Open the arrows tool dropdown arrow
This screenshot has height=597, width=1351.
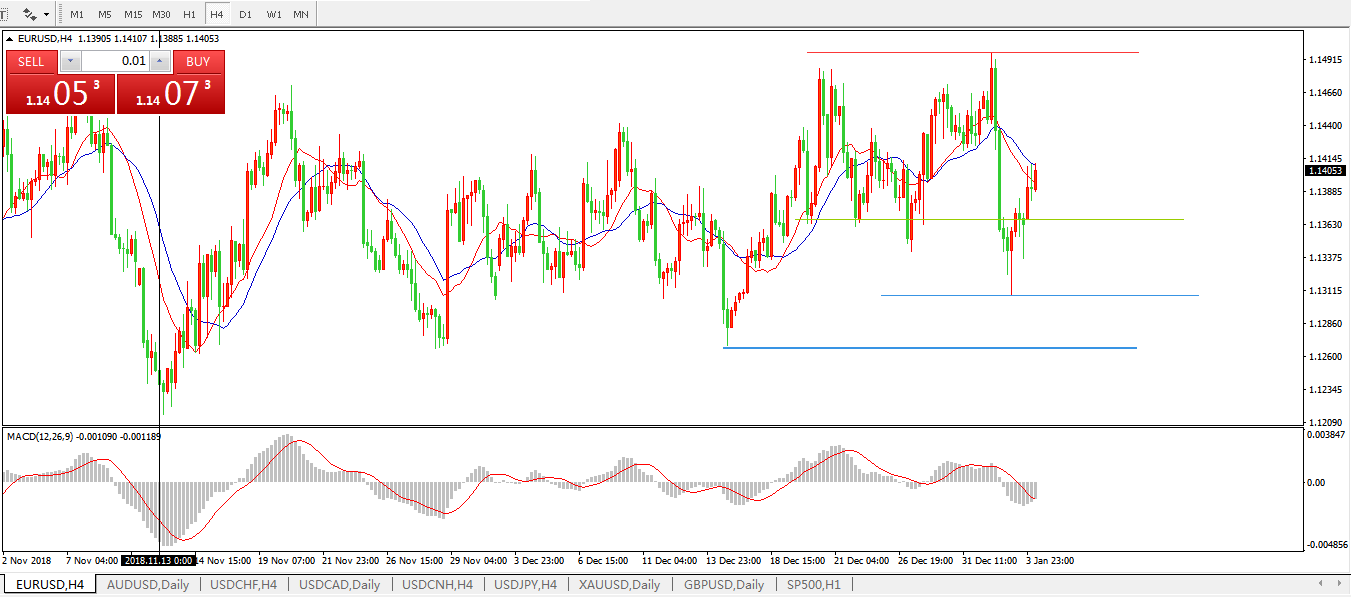(46, 15)
